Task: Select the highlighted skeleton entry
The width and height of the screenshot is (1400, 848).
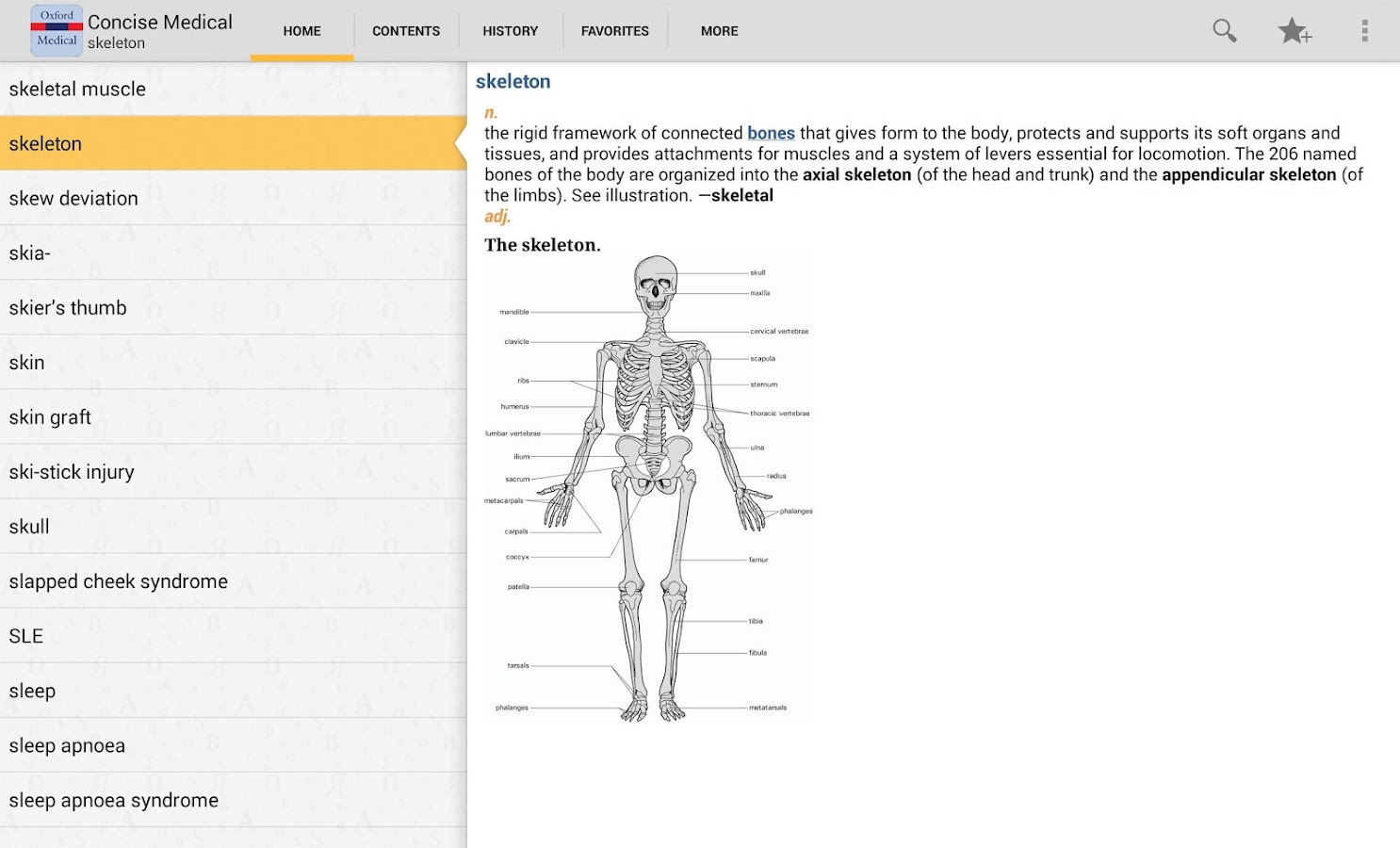Action: (x=43, y=143)
